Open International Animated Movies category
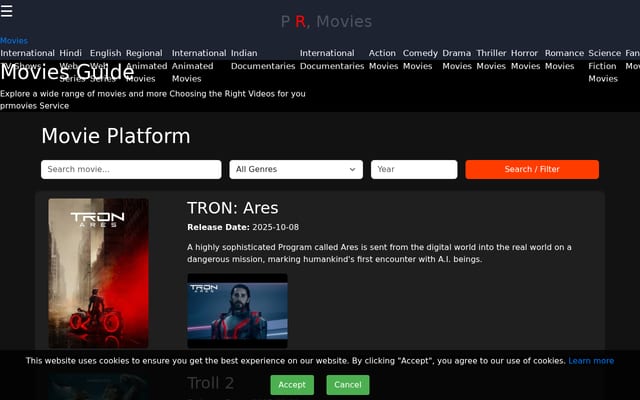This screenshot has width=640, height=400. 199,66
